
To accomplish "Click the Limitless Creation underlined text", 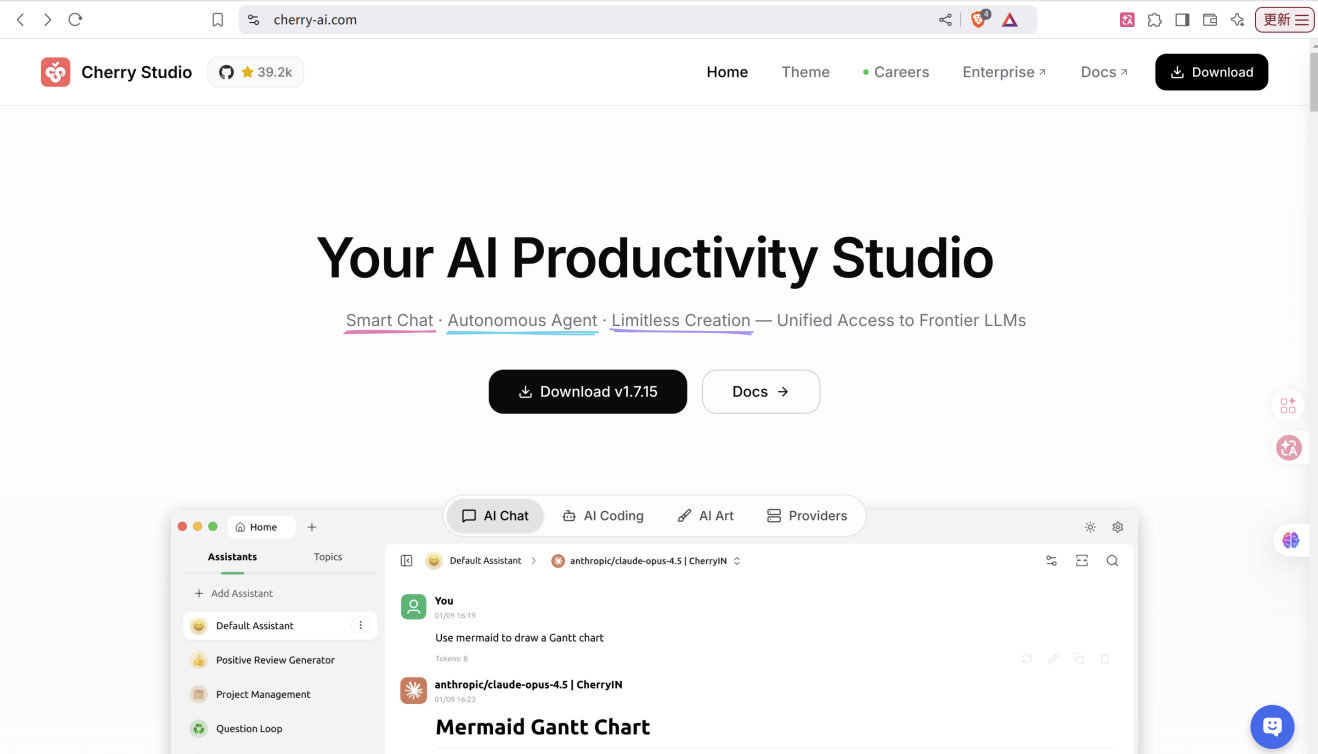I will pyautogui.click(x=681, y=321).
